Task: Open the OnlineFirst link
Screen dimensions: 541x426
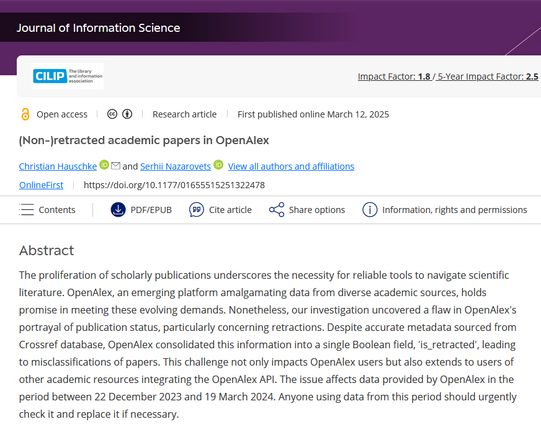Action: point(41,185)
